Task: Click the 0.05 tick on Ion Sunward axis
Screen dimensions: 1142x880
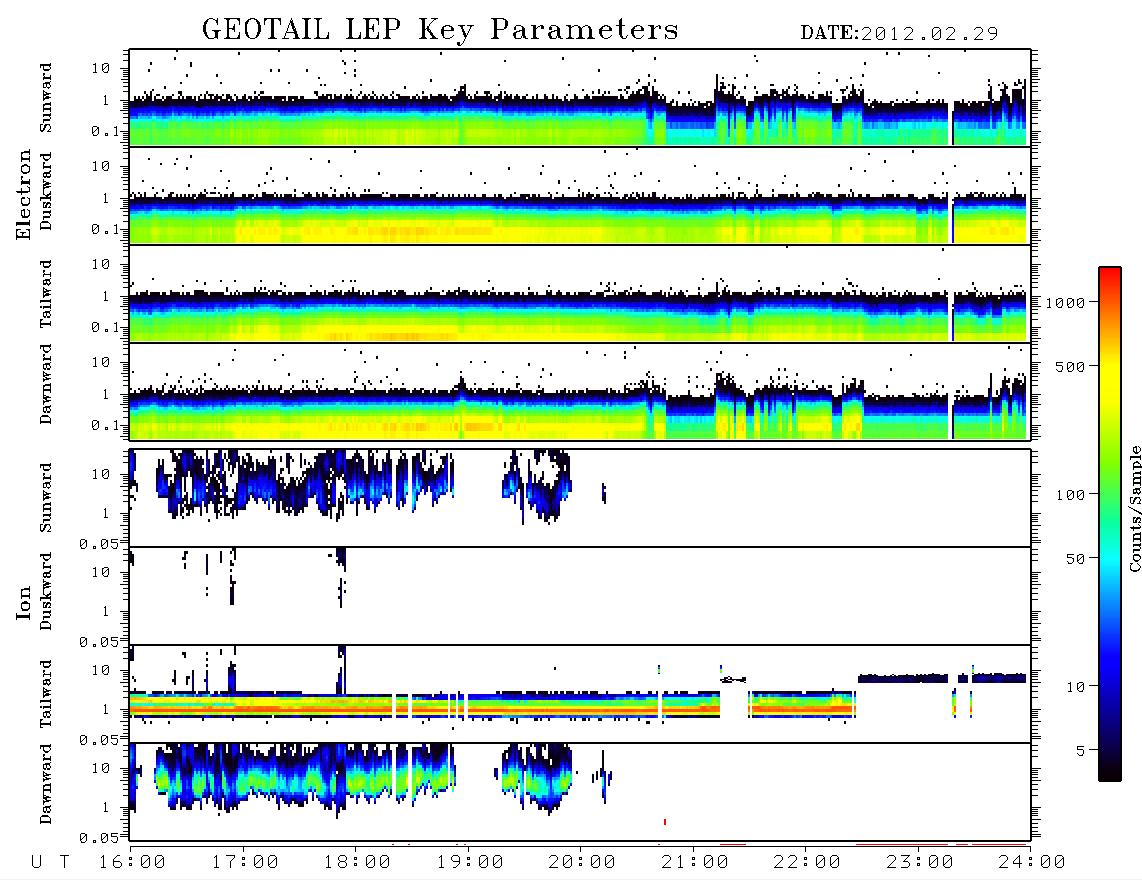Action: click(x=98, y=543)
